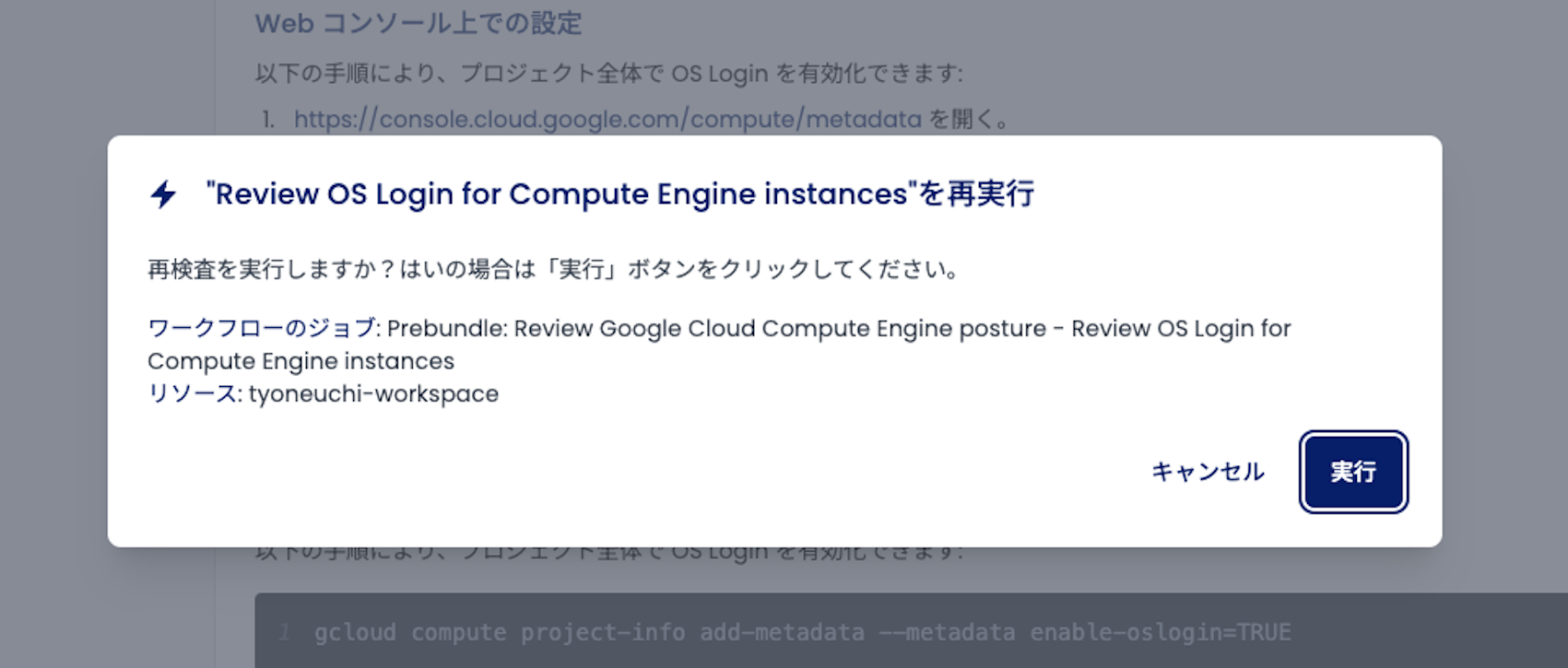The height and width of the screenshot is (668, 1568).
Task: Click the "Web コンソール上での設定" heading
Action: [419, 23]
